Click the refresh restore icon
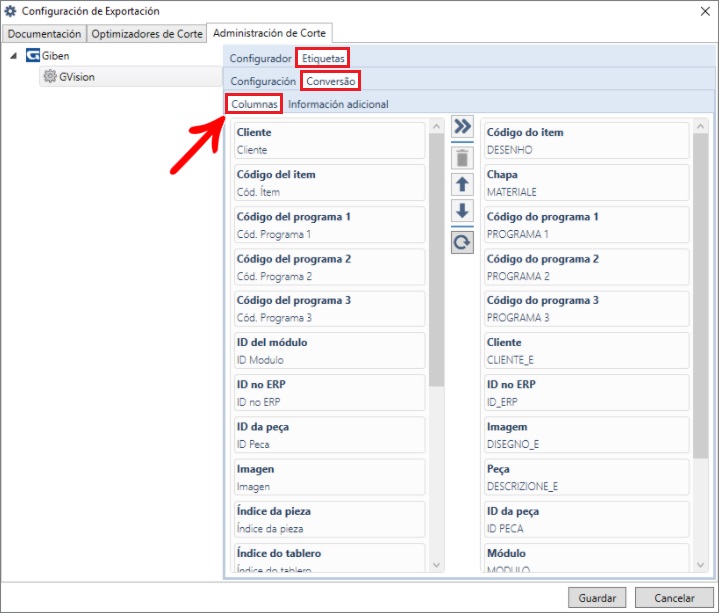Image resolution: width=719 pixels, height=613 pixels. pos(462,242)
